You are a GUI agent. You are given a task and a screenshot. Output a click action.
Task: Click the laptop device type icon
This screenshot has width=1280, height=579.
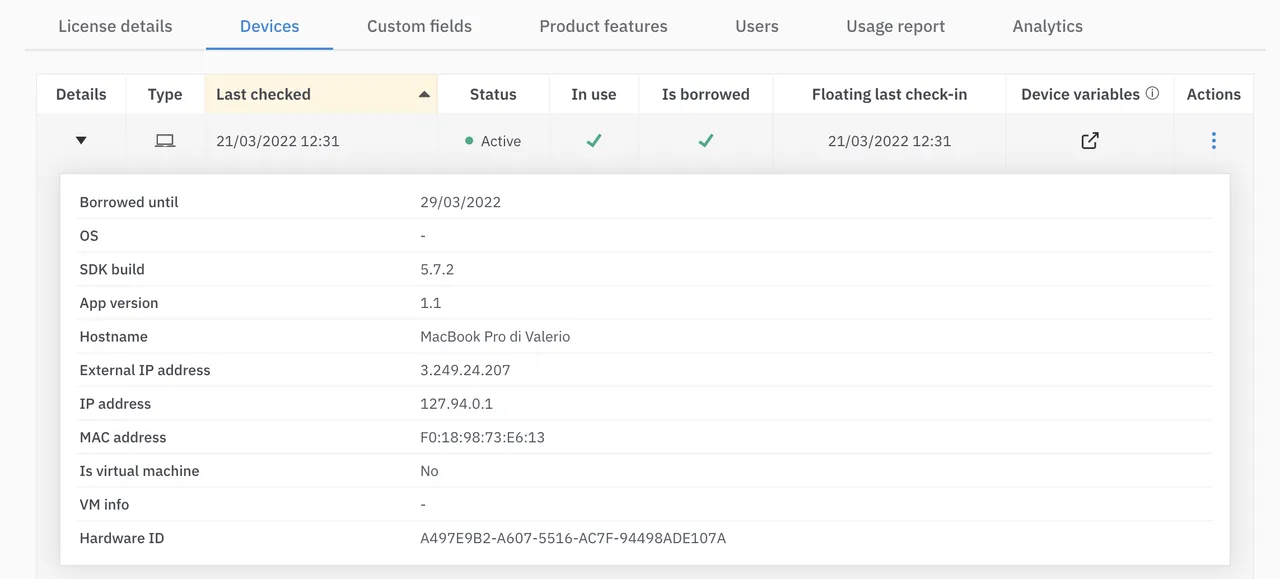click(x=164, y=140)
